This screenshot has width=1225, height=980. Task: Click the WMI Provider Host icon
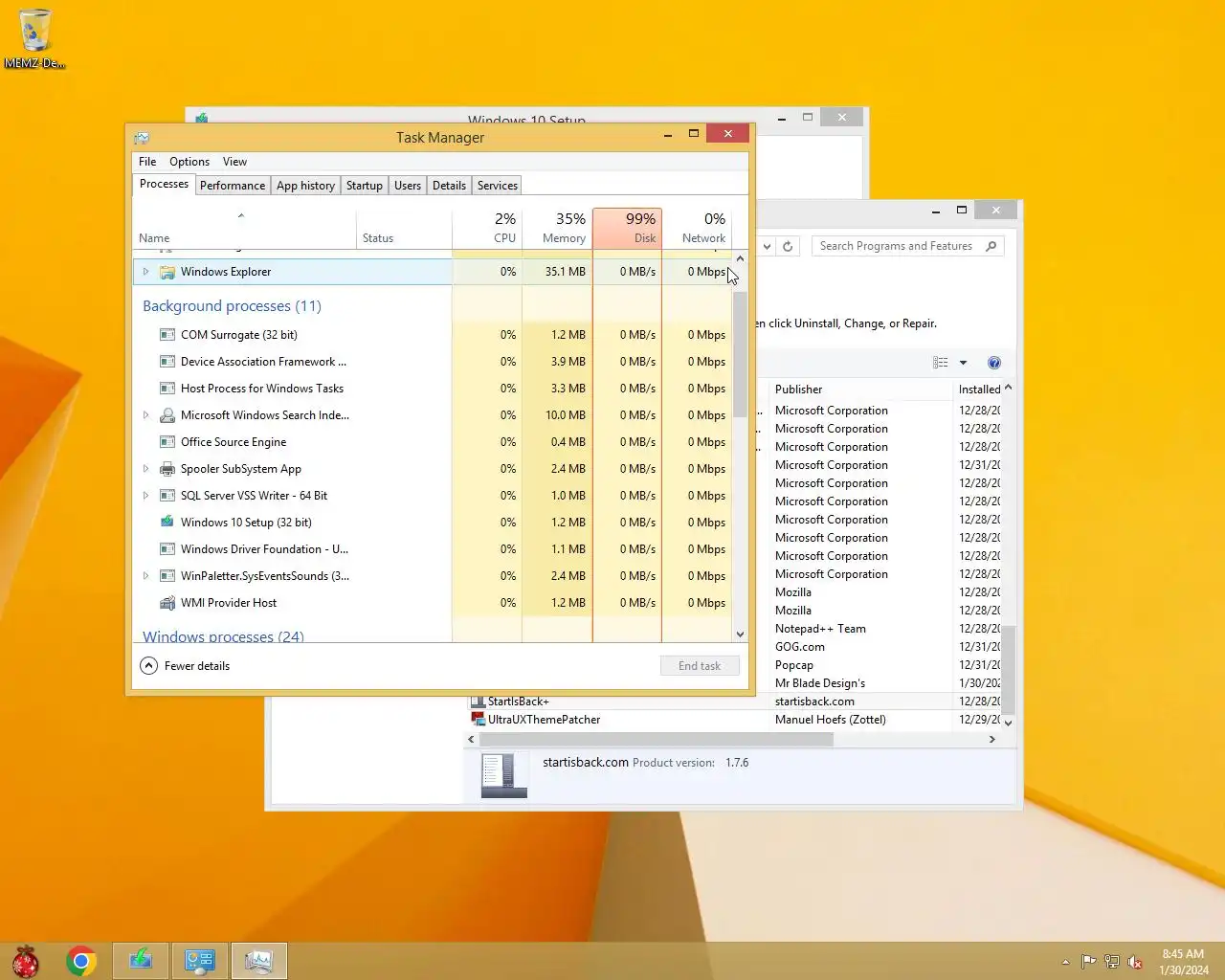coord(167,603)
